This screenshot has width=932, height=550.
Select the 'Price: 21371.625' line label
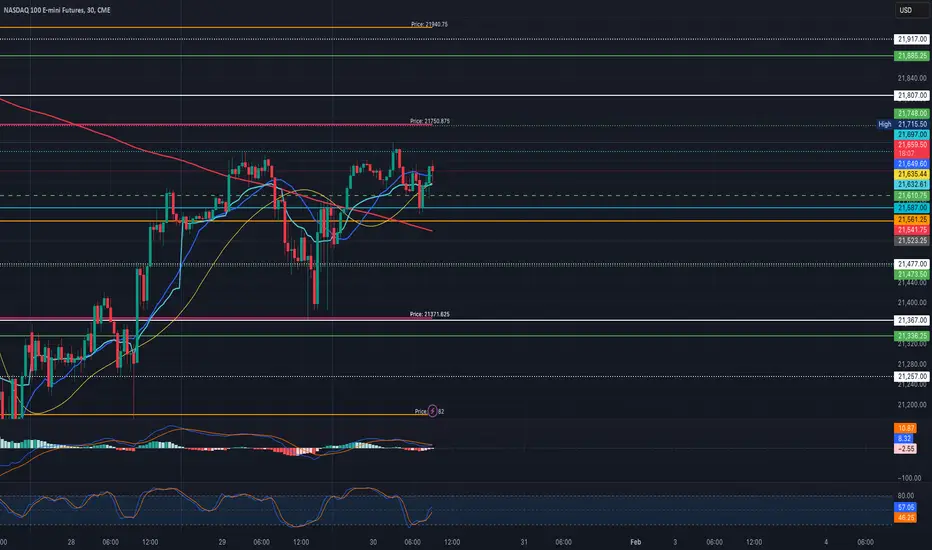click(430, 314)
